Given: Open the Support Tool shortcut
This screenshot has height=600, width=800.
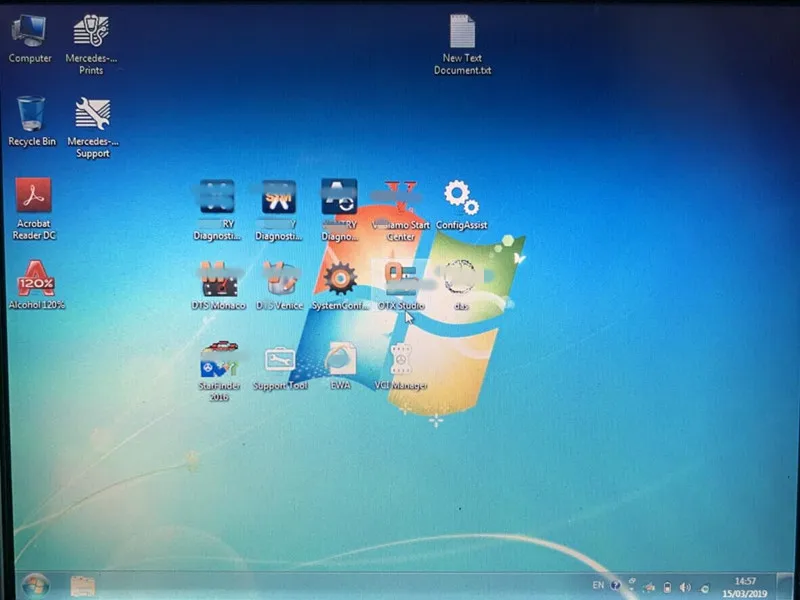Looking at the screenshot, I should coord(280,368).
